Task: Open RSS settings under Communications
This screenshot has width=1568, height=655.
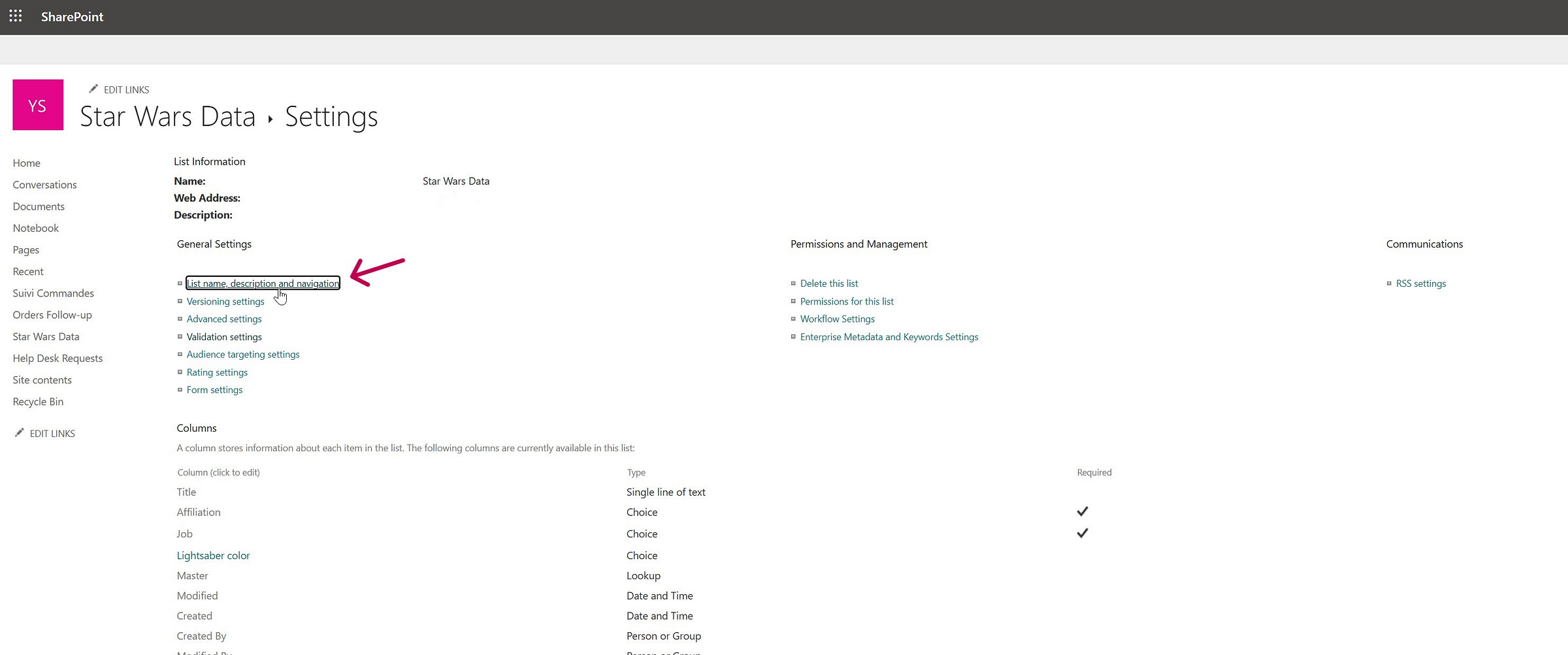Action: click(x=1421, y=283)
